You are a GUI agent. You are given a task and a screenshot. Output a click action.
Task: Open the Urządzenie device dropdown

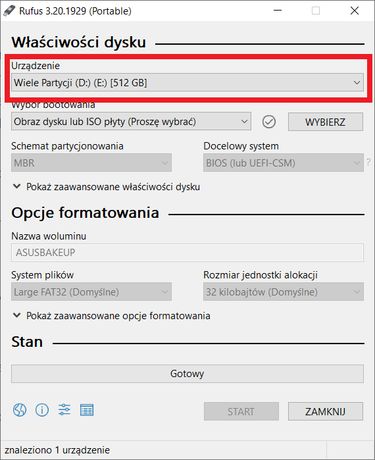point(187,82)
